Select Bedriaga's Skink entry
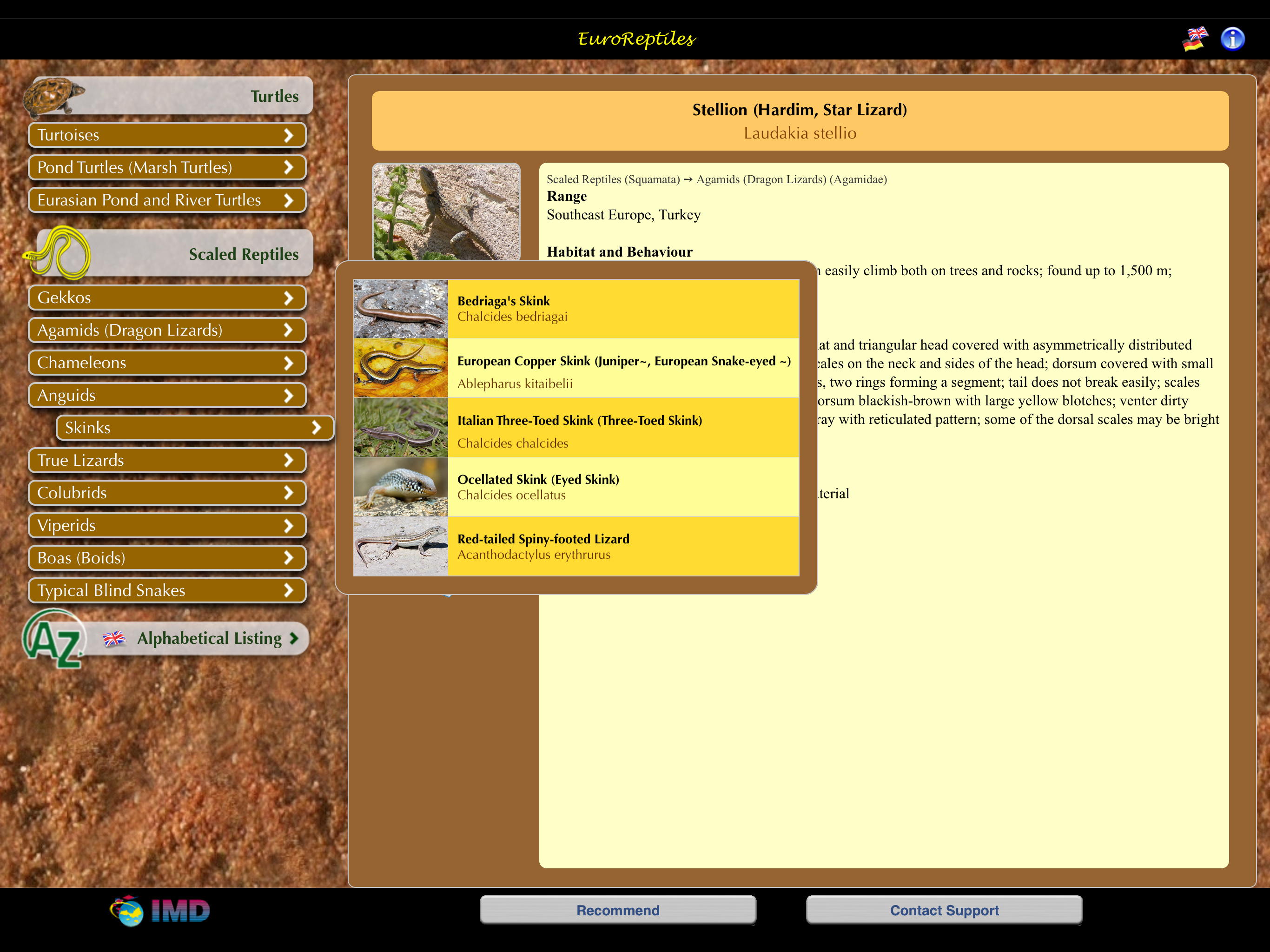The width and height of the screenshot is (1270, 952). 576,309
